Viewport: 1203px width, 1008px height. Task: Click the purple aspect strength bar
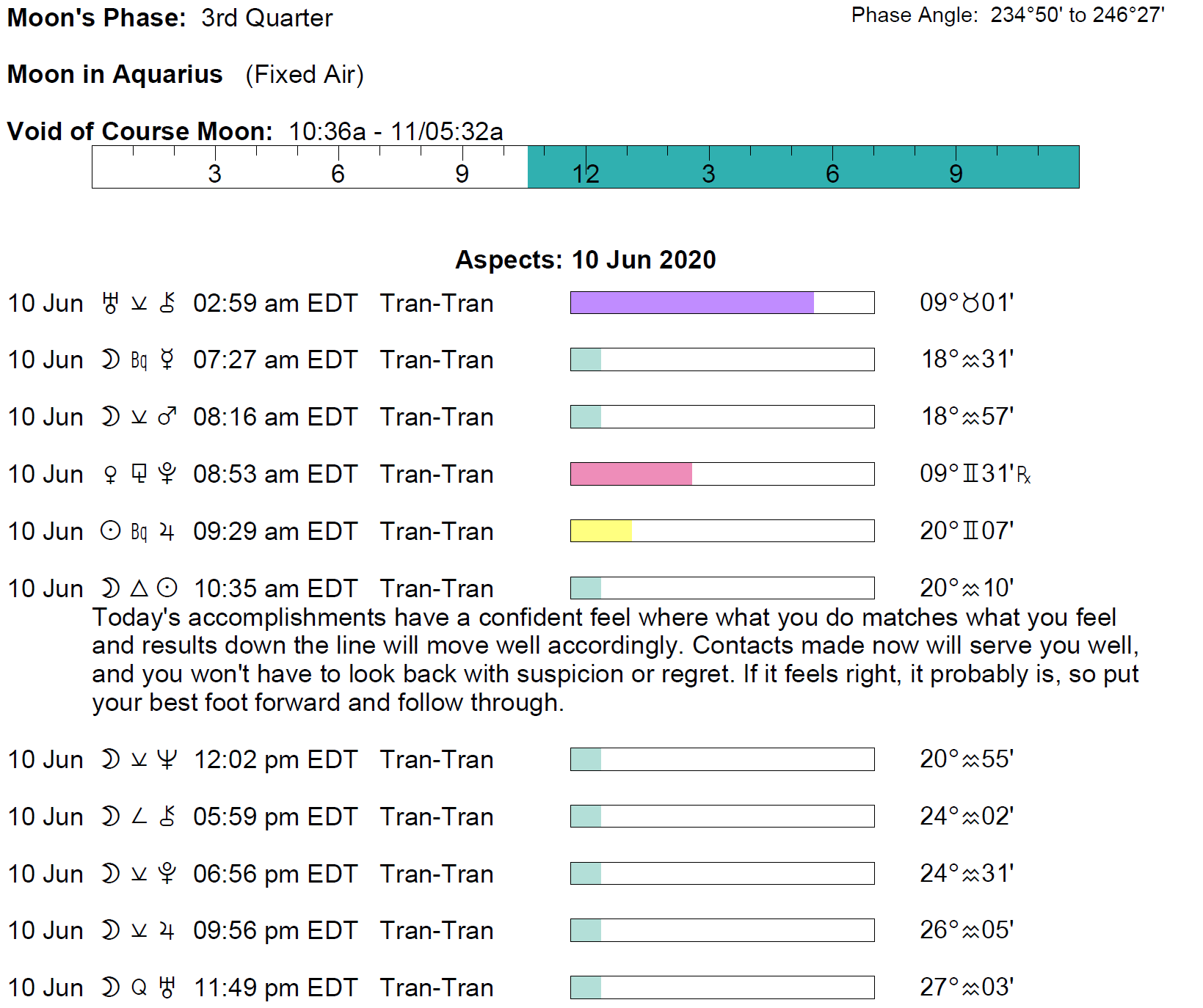(x=691, y=303)
